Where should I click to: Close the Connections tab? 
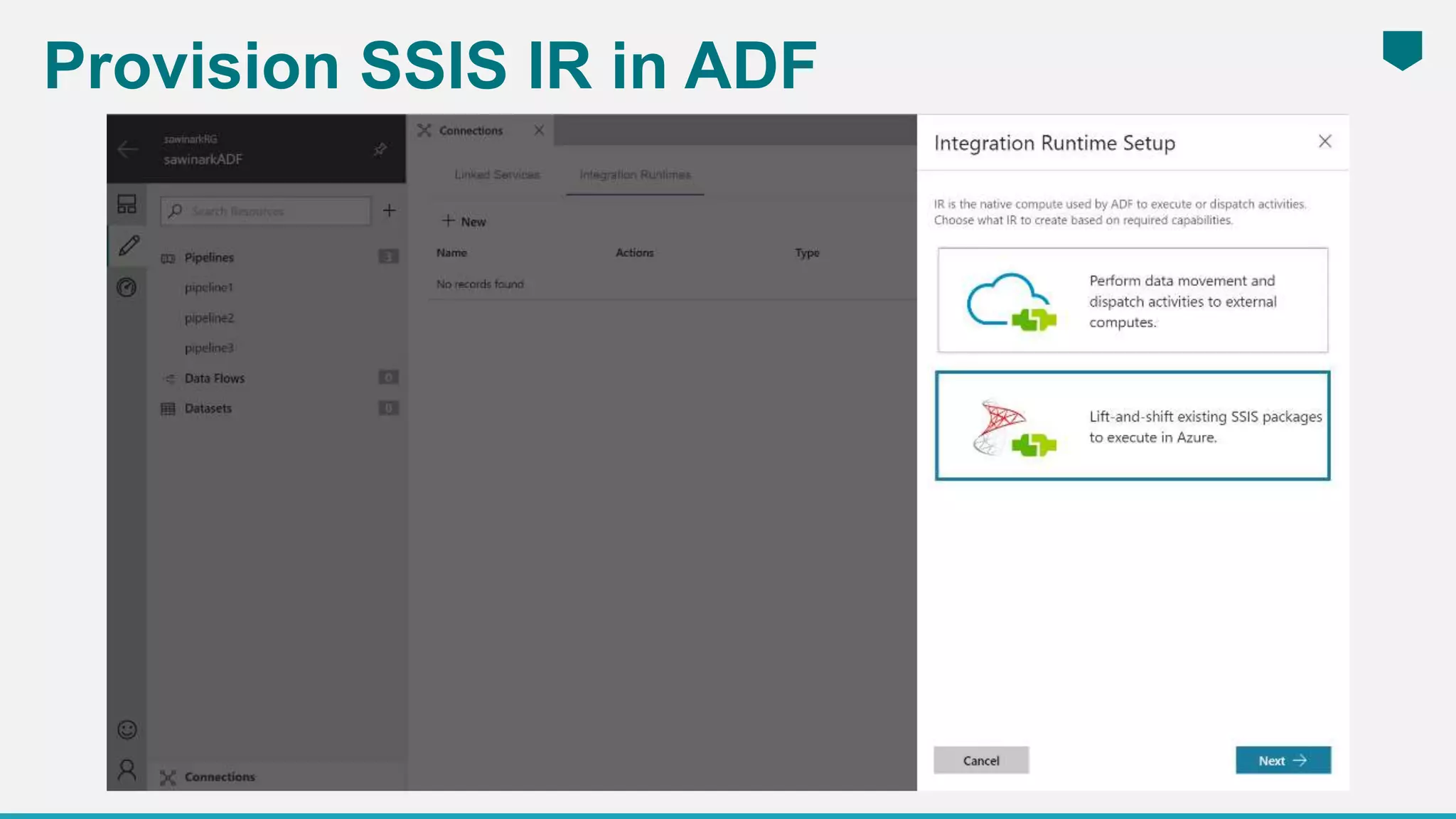point(539,130)
